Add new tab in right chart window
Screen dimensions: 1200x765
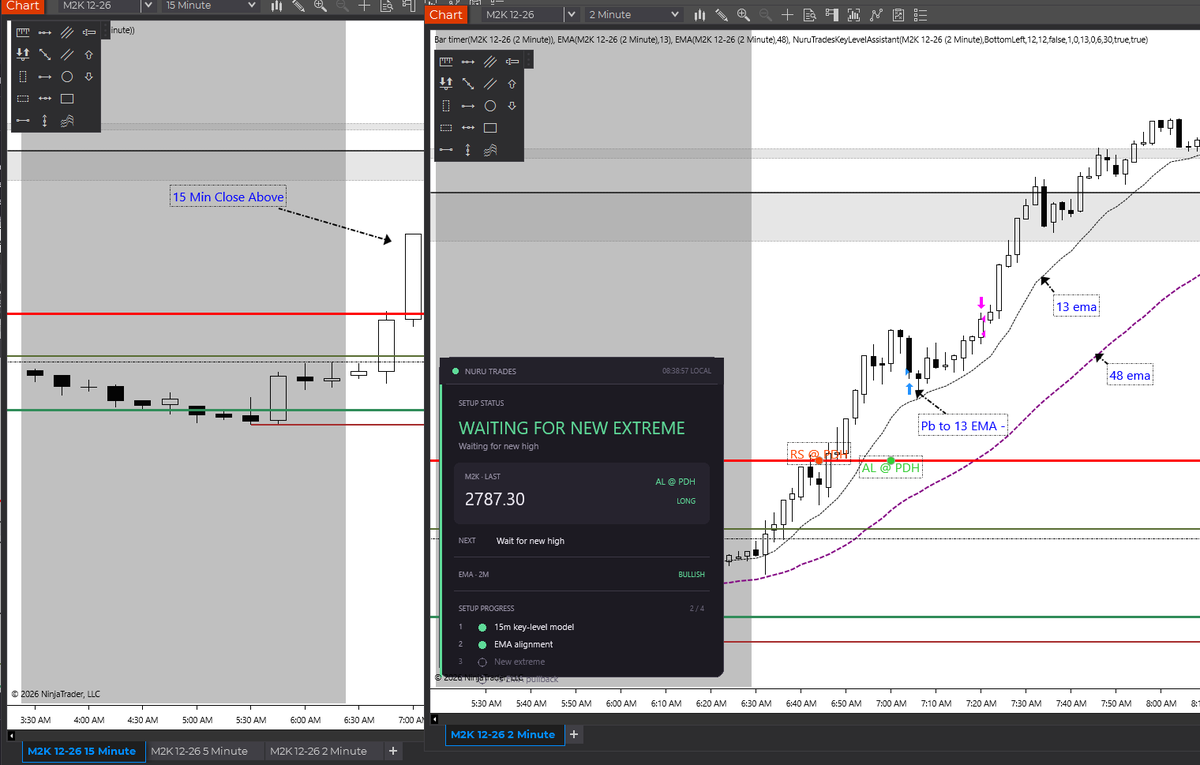point(574,735)
